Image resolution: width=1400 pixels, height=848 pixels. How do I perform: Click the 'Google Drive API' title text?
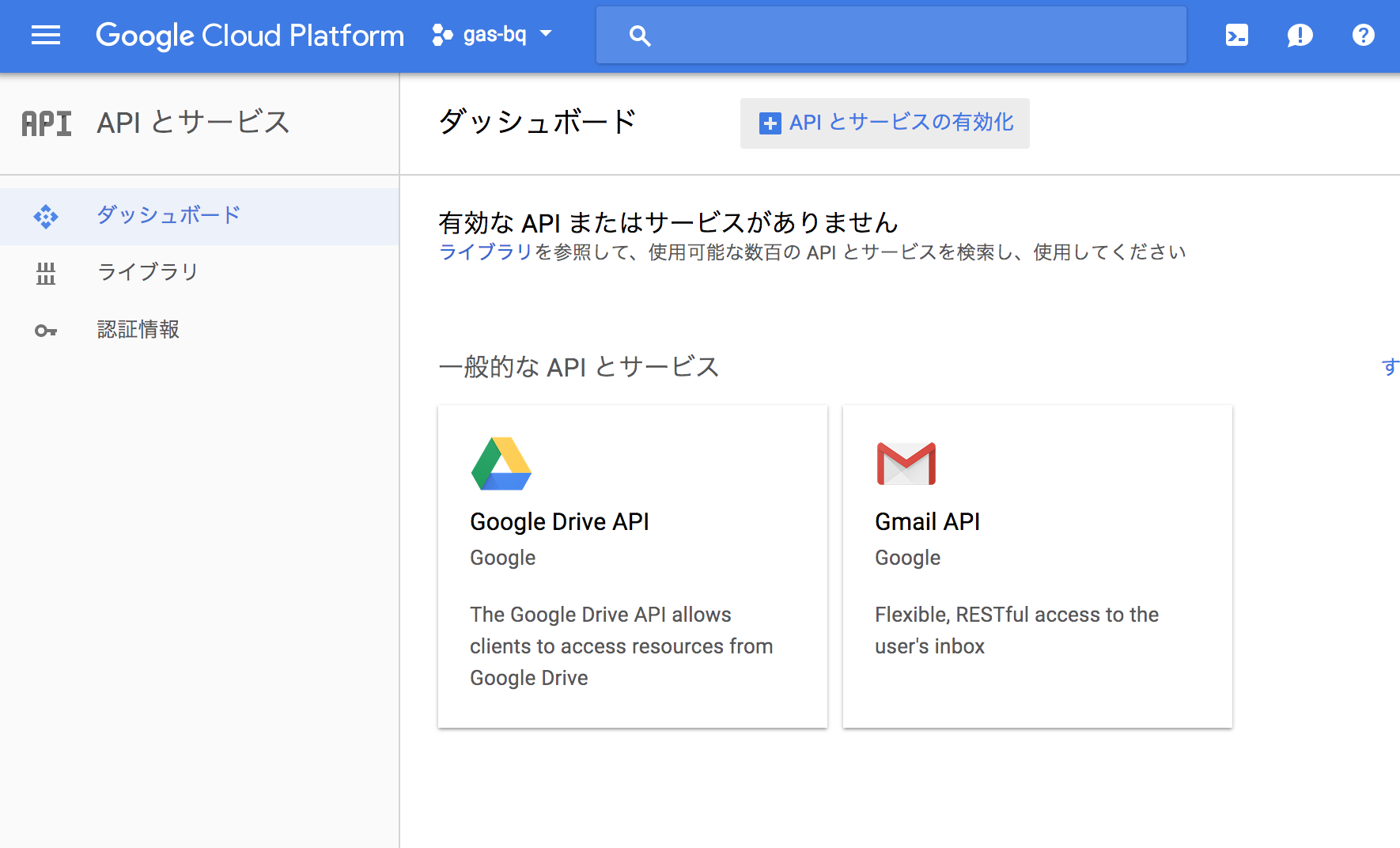coord(559,522)
